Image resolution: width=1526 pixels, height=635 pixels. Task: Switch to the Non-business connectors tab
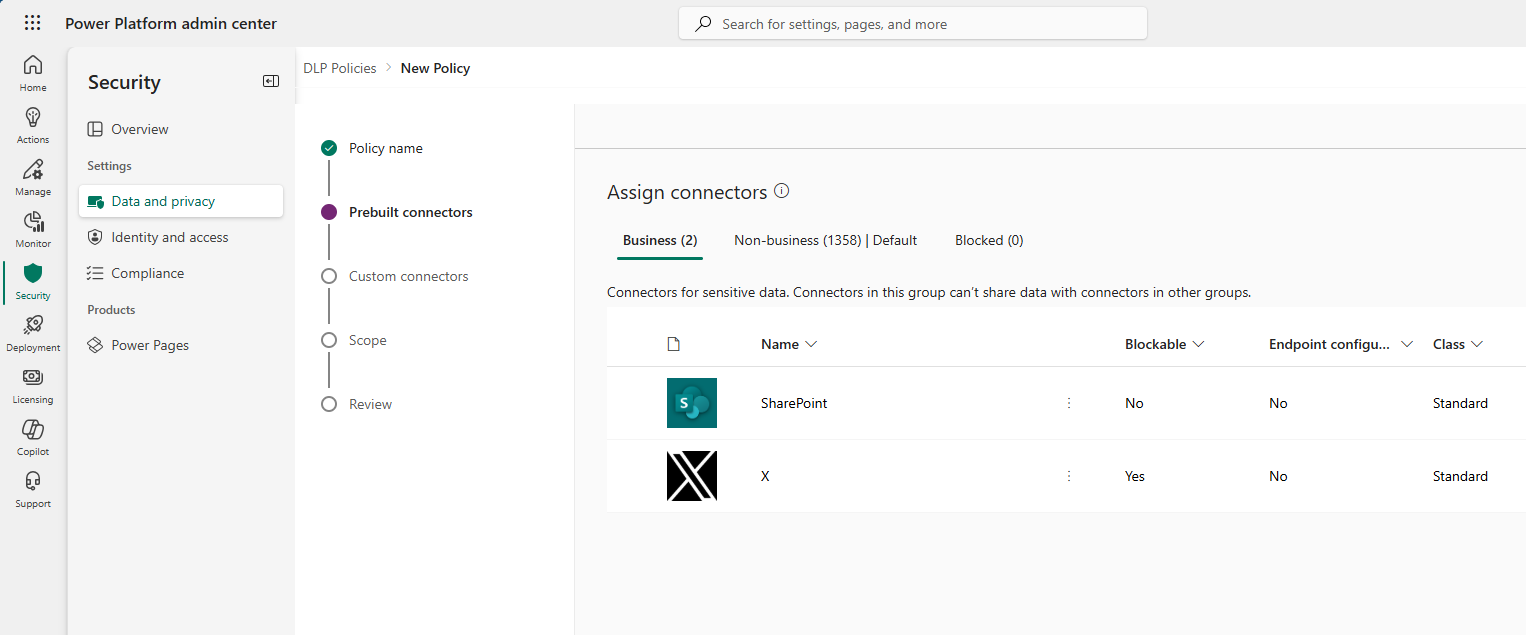point(825,240)
